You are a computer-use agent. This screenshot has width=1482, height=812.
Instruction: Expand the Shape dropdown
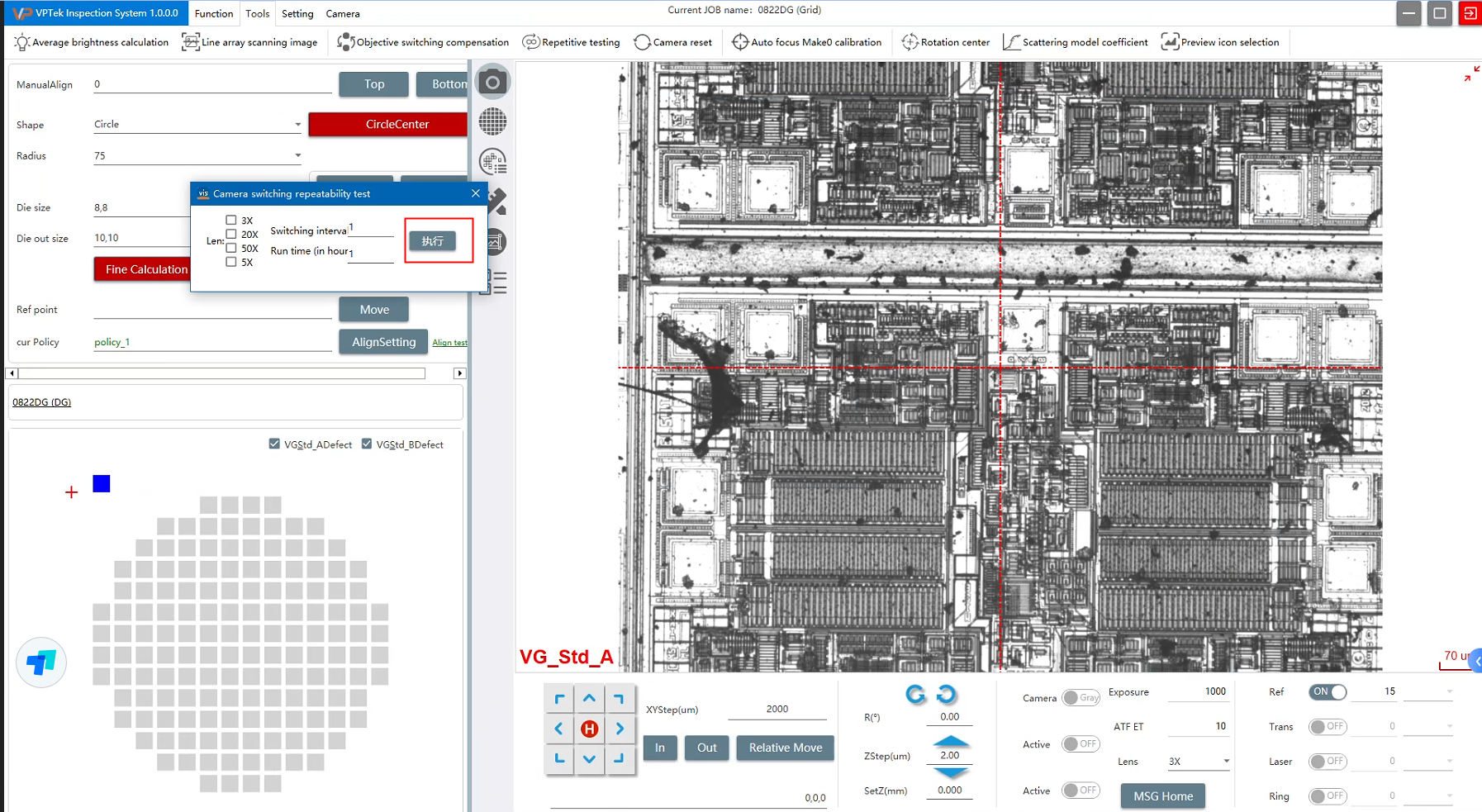pos(297,125)
